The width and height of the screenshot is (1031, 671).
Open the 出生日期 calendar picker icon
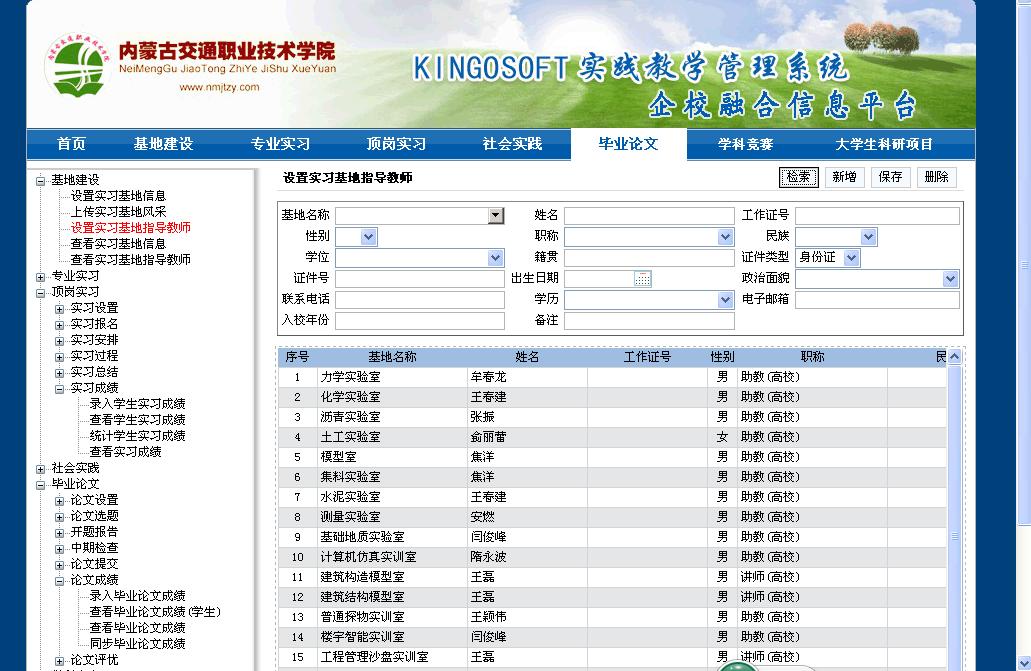[x=642, y=279]
